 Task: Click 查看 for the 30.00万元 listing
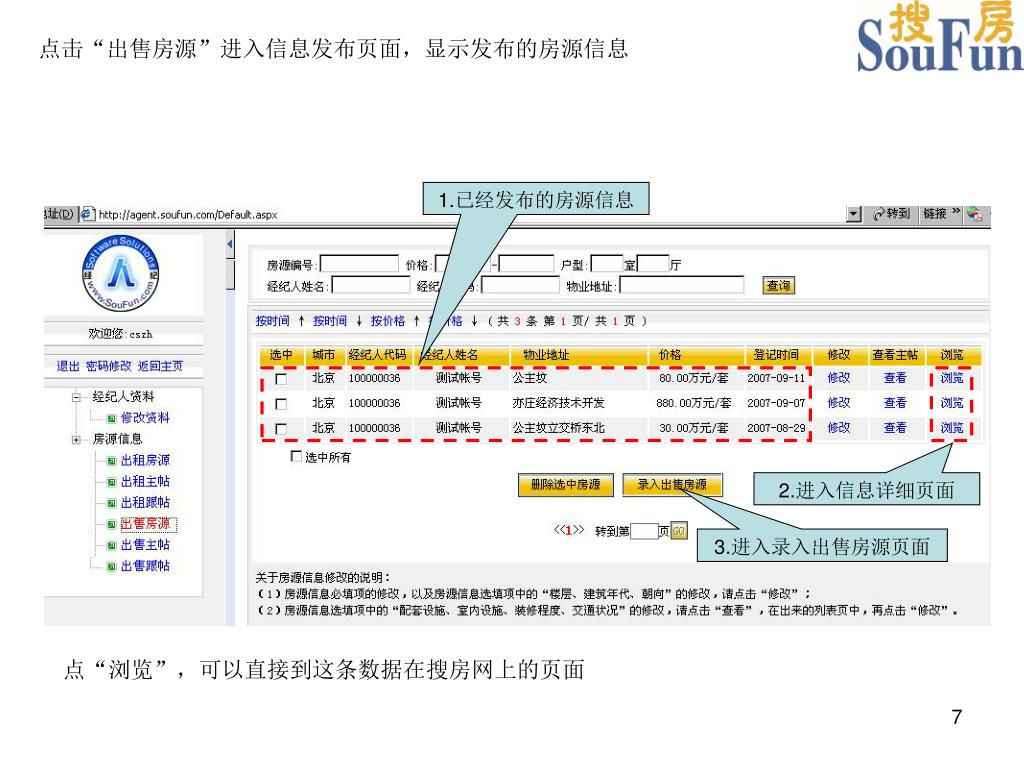pos(895,428)
